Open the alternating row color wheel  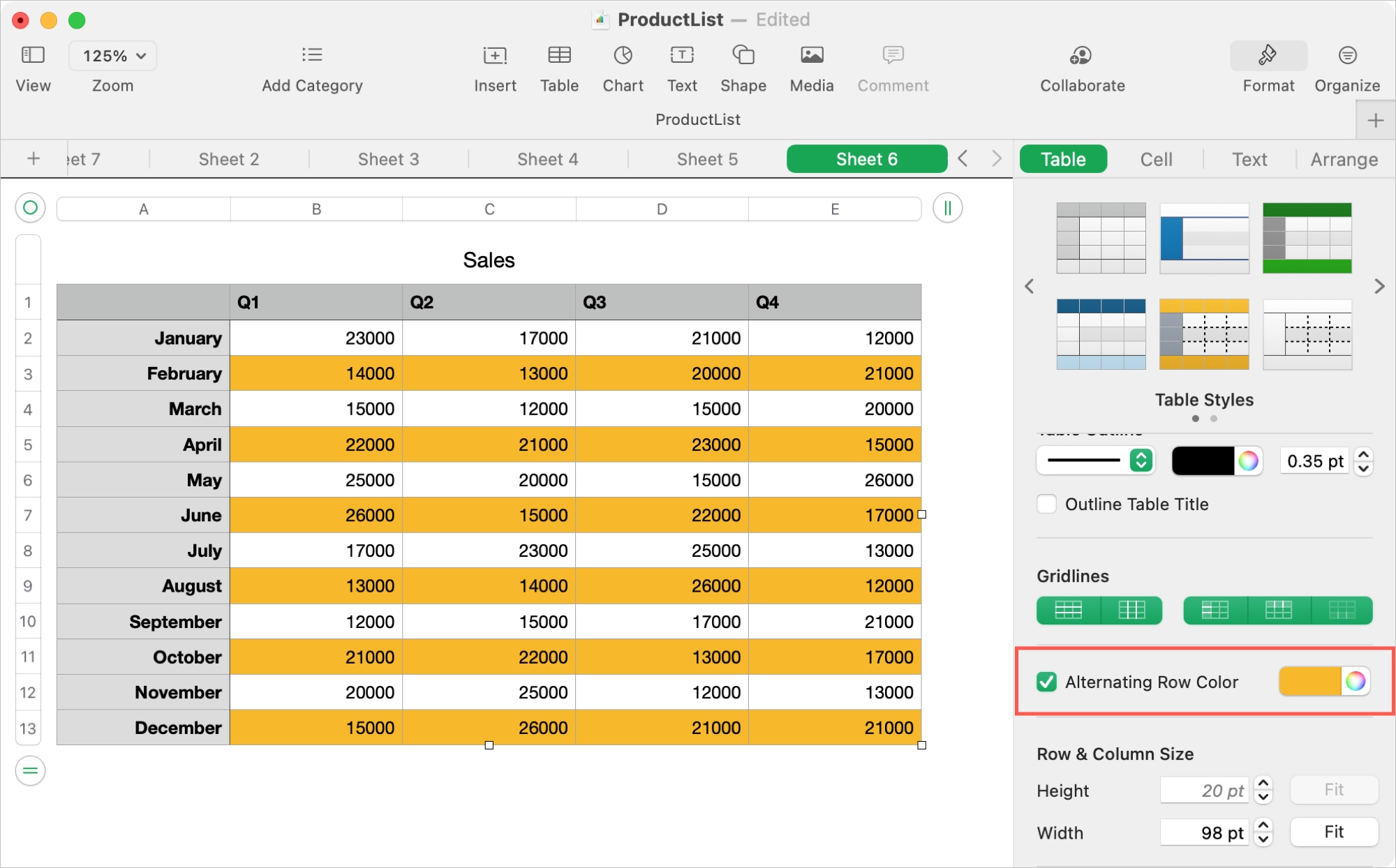click(1355, 681)
